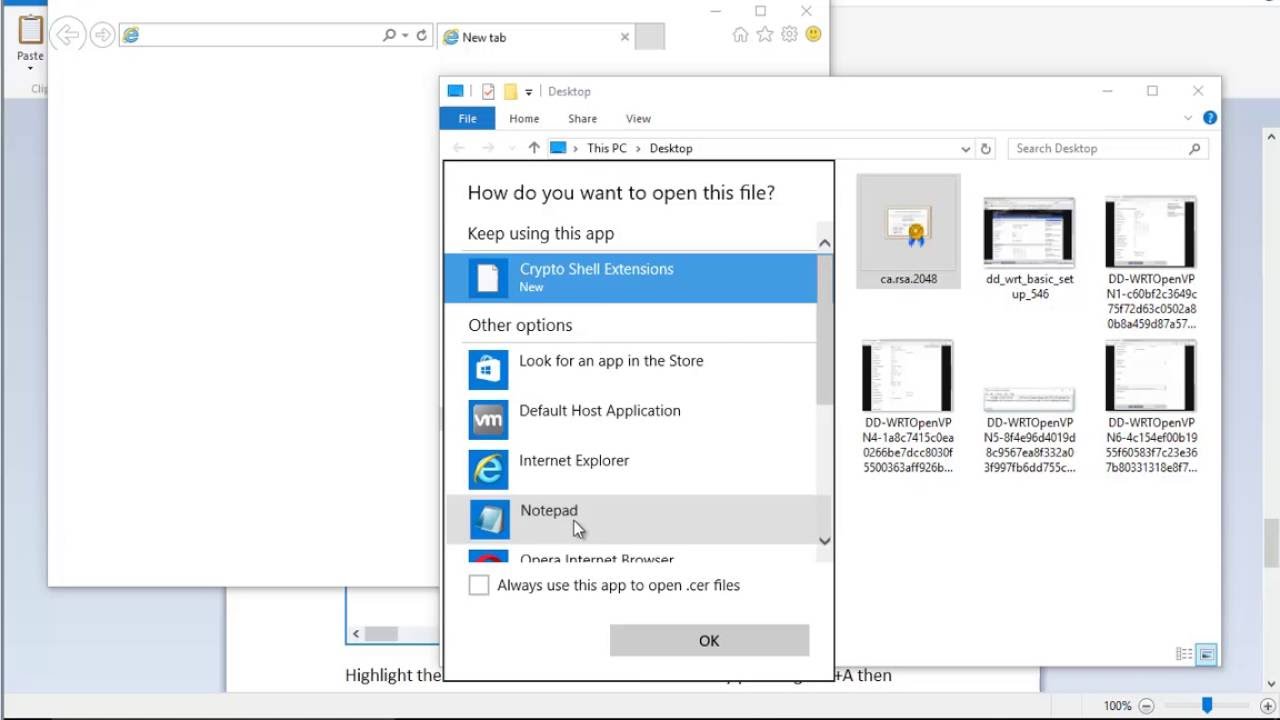Choose Internet Explorer to open file
The image size is (1280, 720).
coord(630,469)
